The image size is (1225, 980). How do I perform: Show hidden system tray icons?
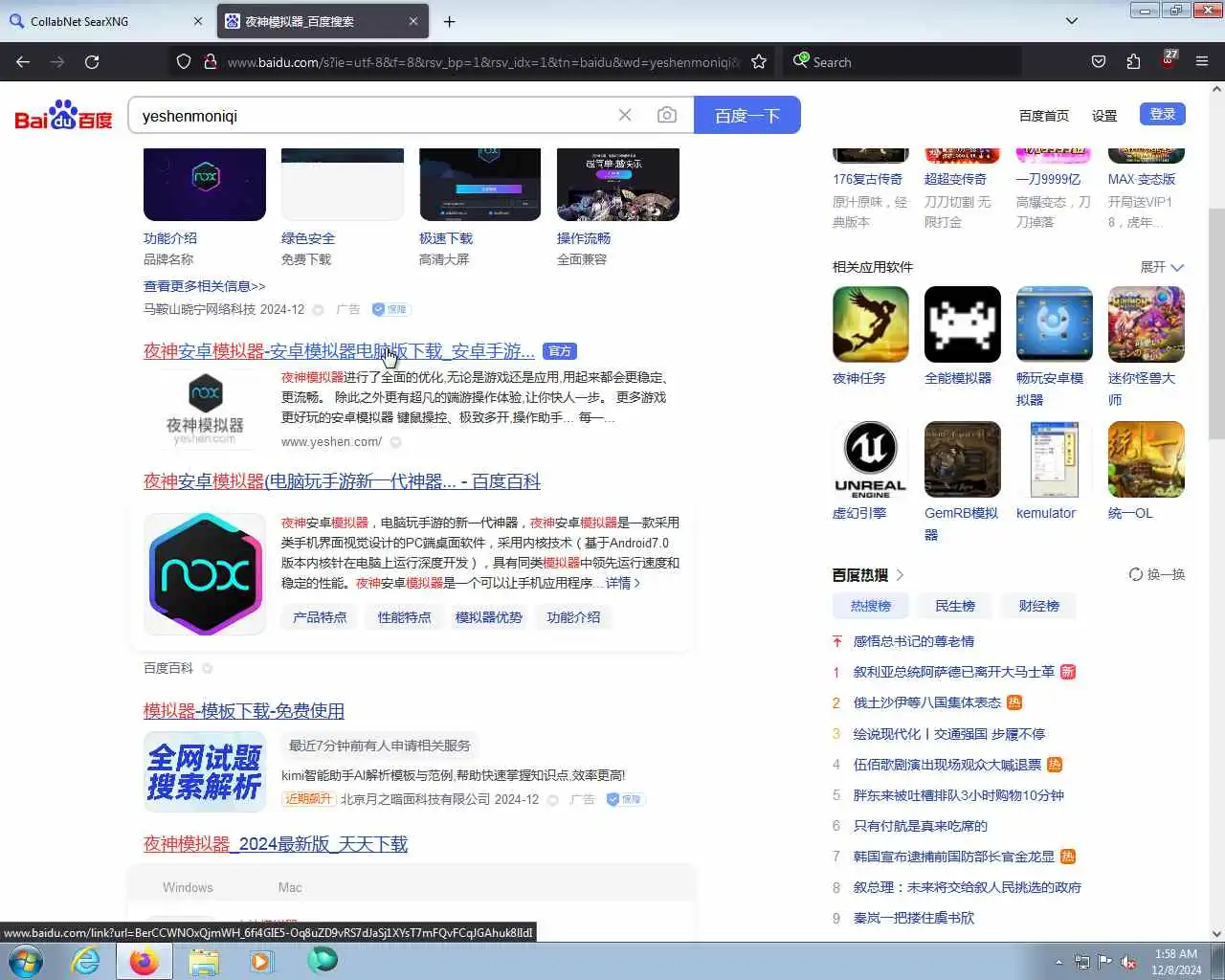(1058, 962)
